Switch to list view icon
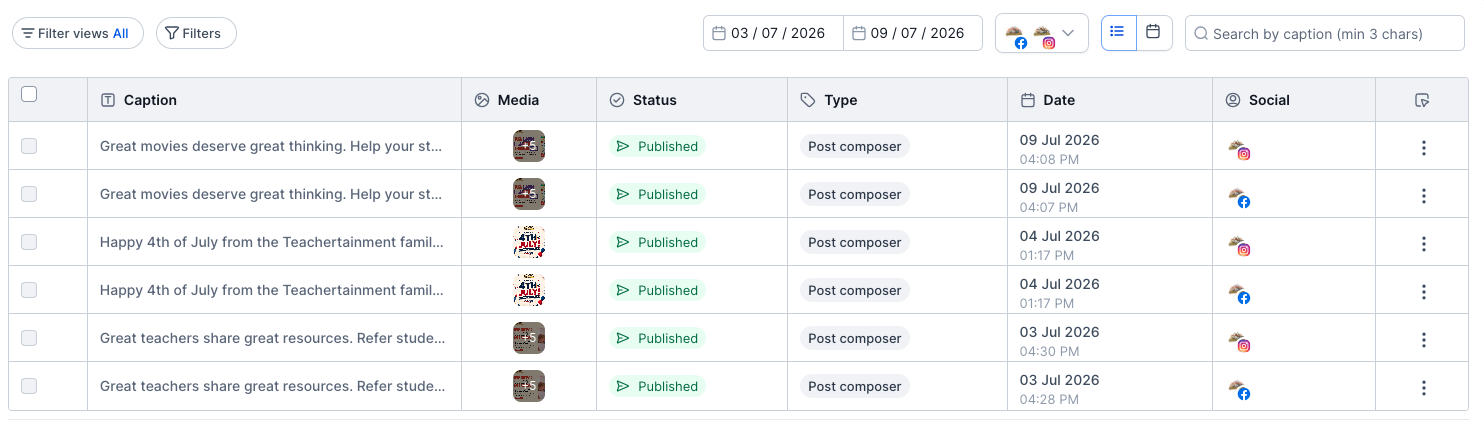This screenshot has height=431, width=1484. pos(1118,33)
